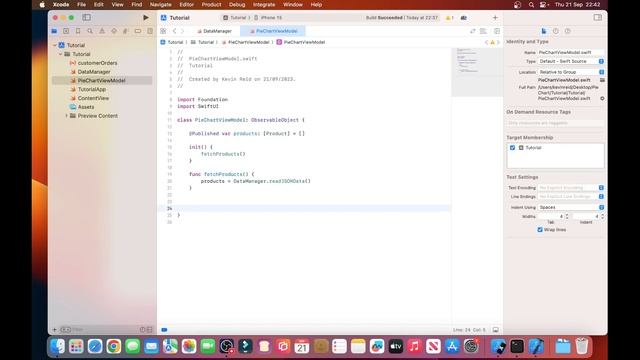This screenshot has height=360, width=640.
Task: Add a new library item with plus
Action: (495, 18)
